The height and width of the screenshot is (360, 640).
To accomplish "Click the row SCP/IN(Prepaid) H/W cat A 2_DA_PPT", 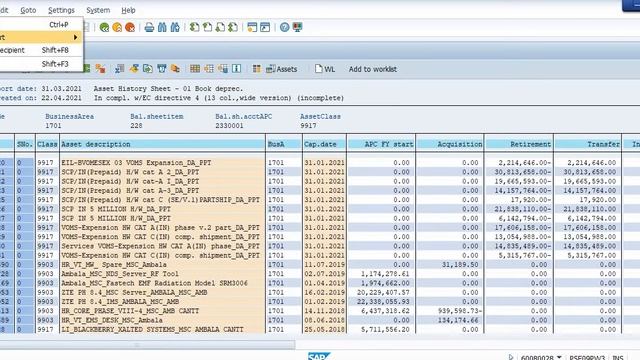I will tap(320, 172).
